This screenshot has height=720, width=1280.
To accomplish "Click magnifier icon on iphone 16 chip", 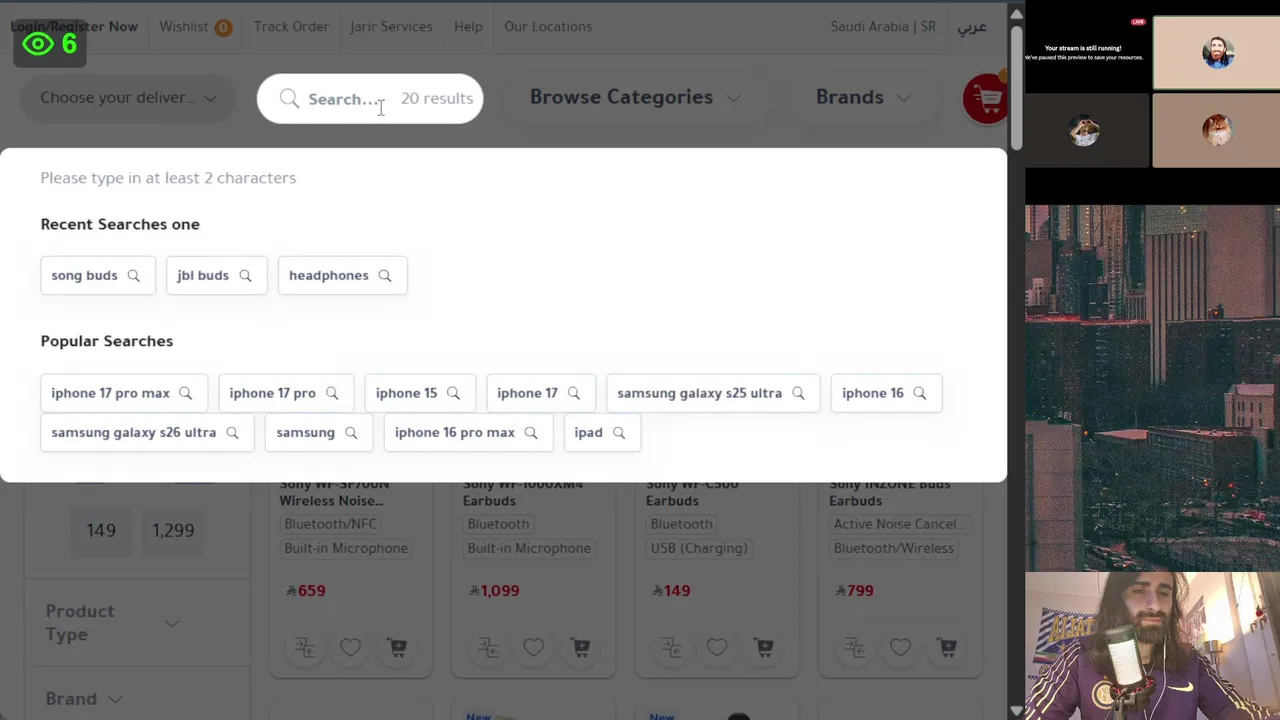I will tap(919, 393).
